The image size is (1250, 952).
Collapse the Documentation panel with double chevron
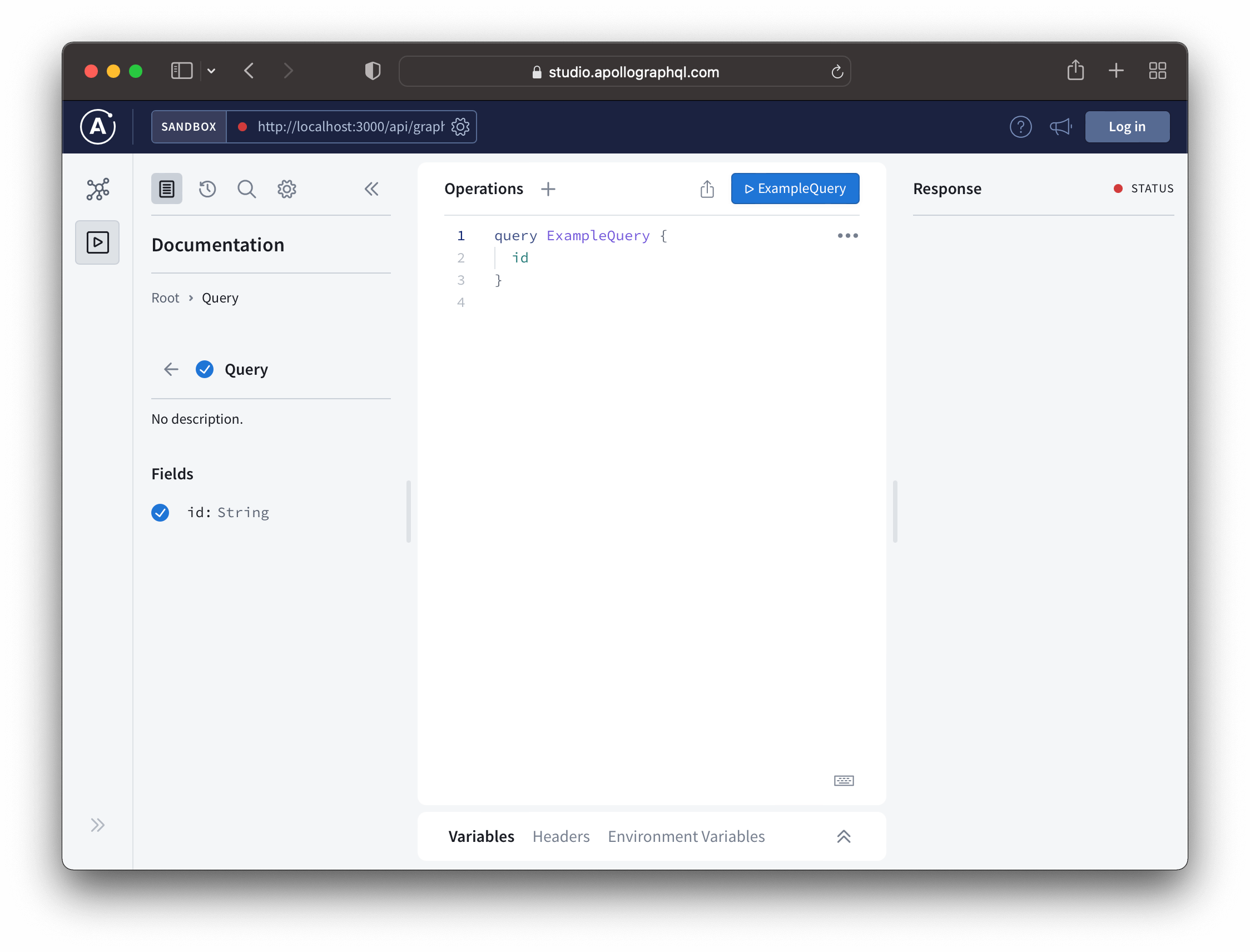pos(371,189)
